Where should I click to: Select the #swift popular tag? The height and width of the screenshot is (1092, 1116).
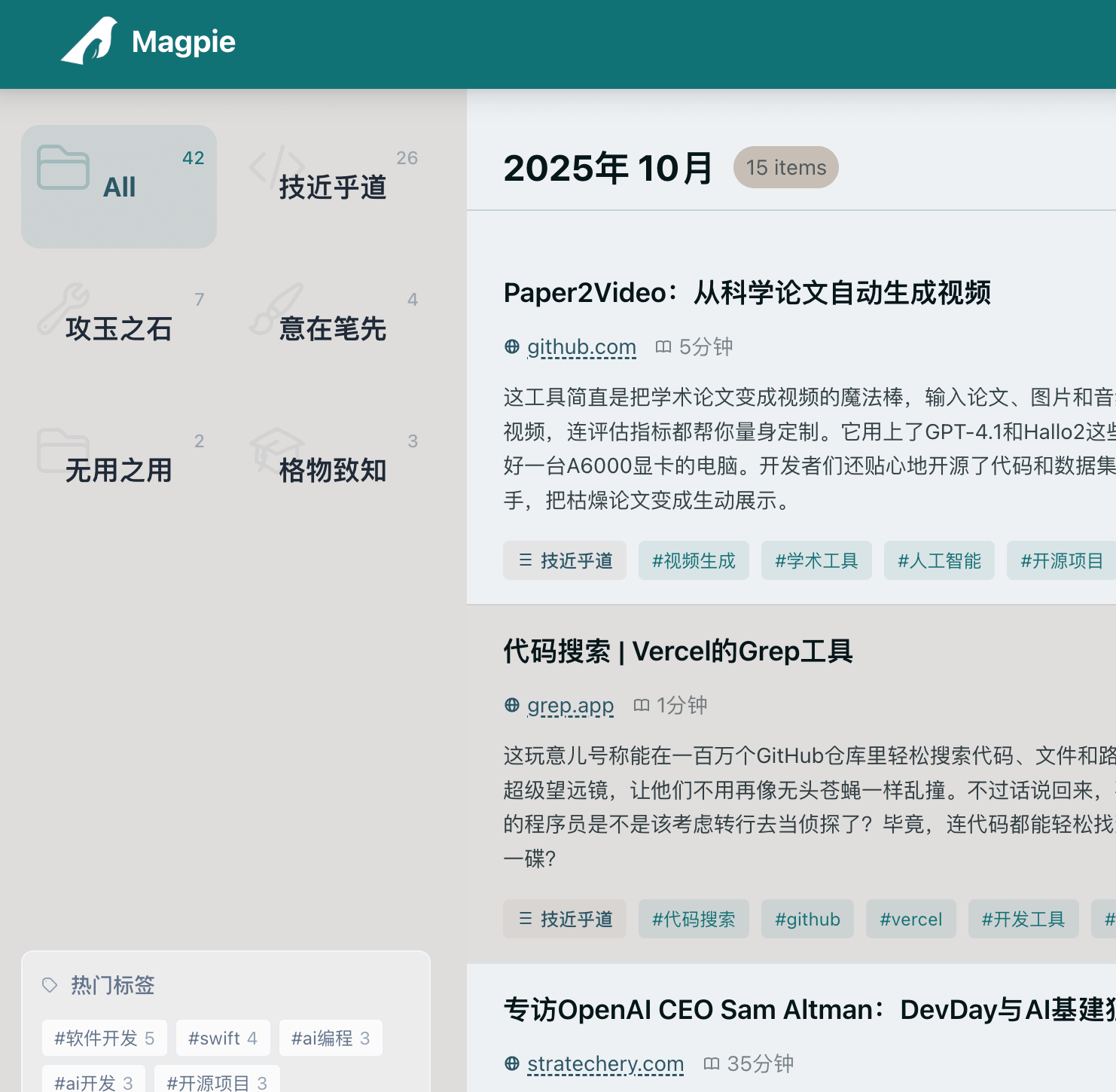[223, 1038]
